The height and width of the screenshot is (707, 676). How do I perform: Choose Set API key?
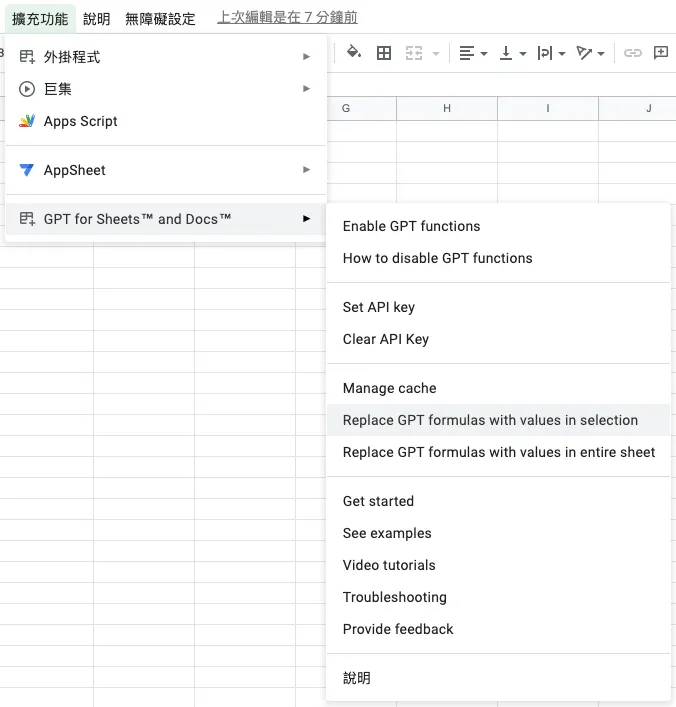pos(498,307)
